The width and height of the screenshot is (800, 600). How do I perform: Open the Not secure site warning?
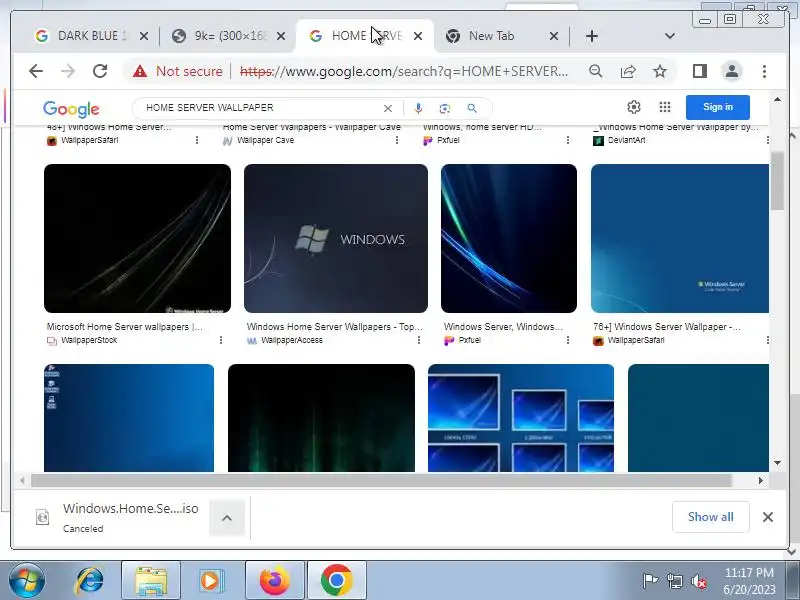click(178, 71)
